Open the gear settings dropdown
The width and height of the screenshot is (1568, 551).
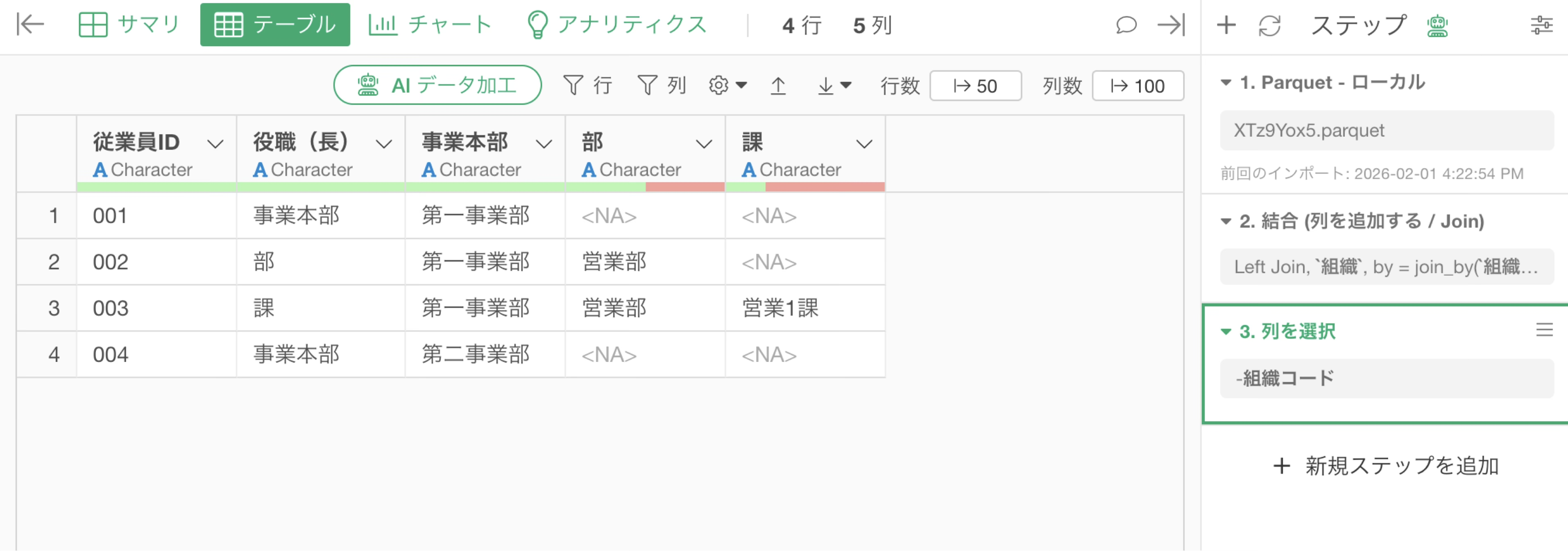(727, 85)
